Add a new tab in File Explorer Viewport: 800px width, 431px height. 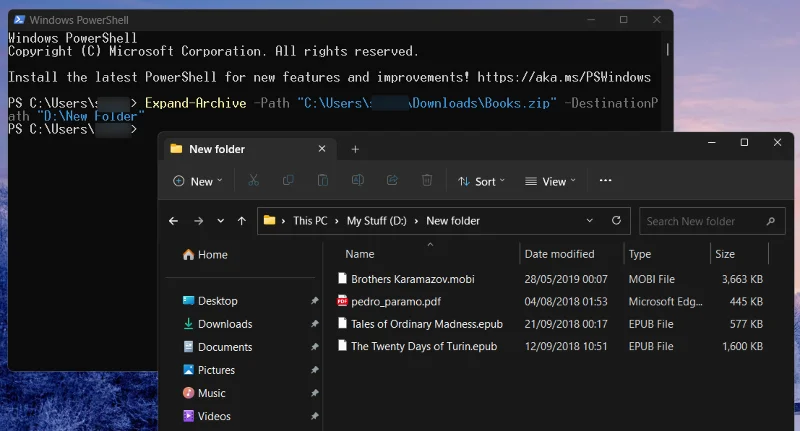(x=355, y=149)
